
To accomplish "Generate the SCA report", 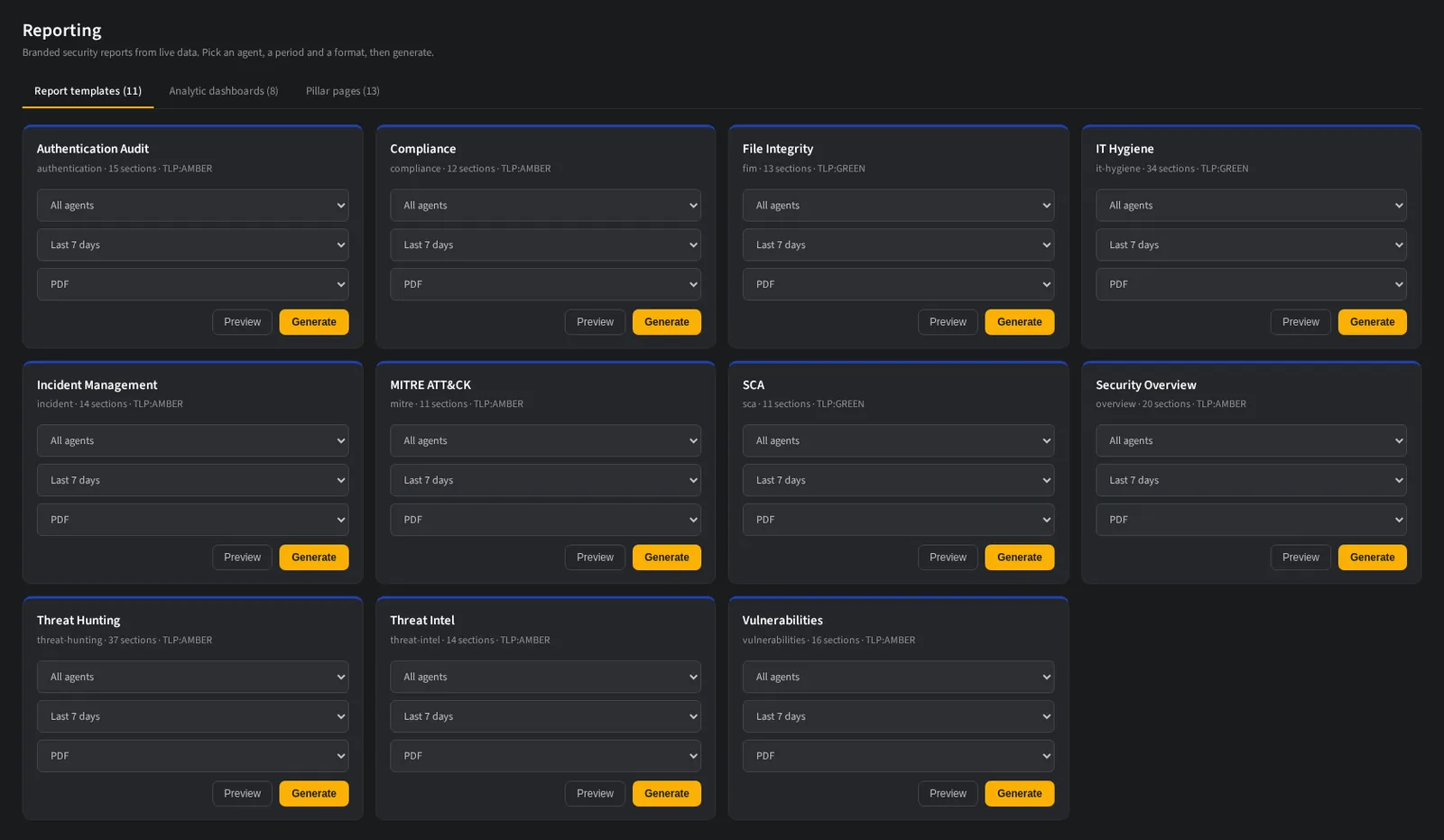I will [x=1020, y=558].
